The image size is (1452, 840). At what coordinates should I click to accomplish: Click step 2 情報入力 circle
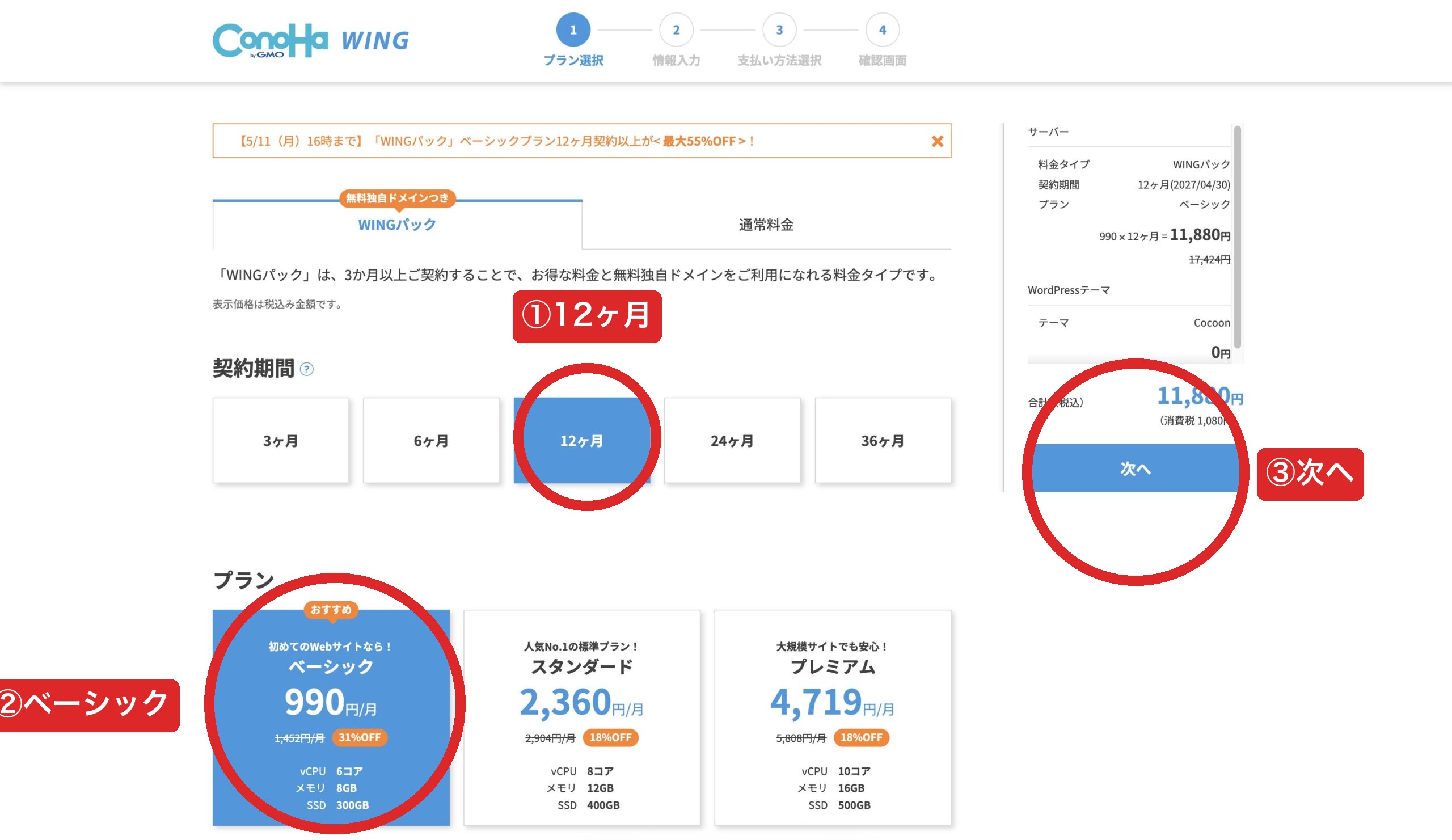(676, 30)
